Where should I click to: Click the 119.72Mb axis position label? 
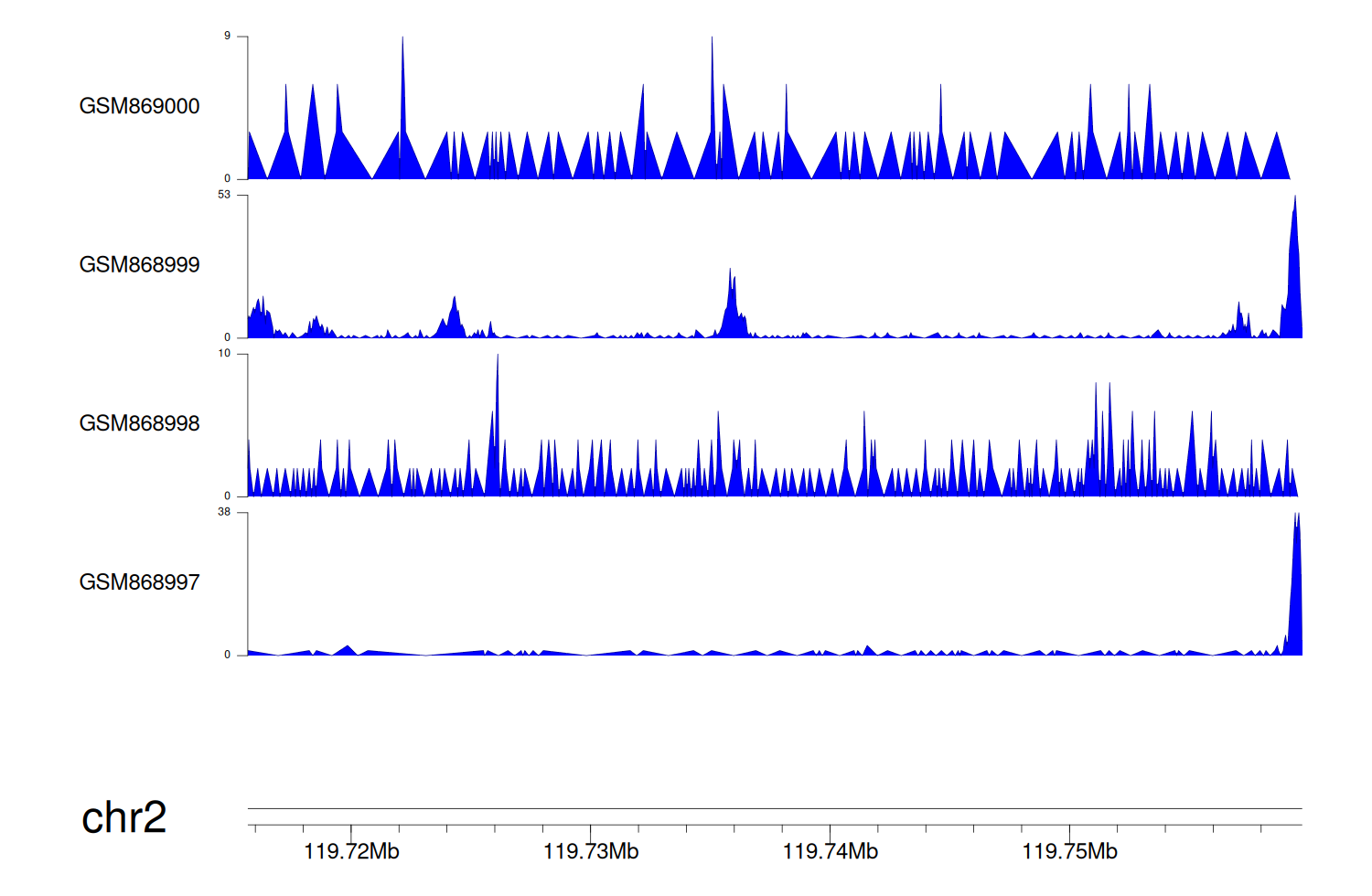351,852
